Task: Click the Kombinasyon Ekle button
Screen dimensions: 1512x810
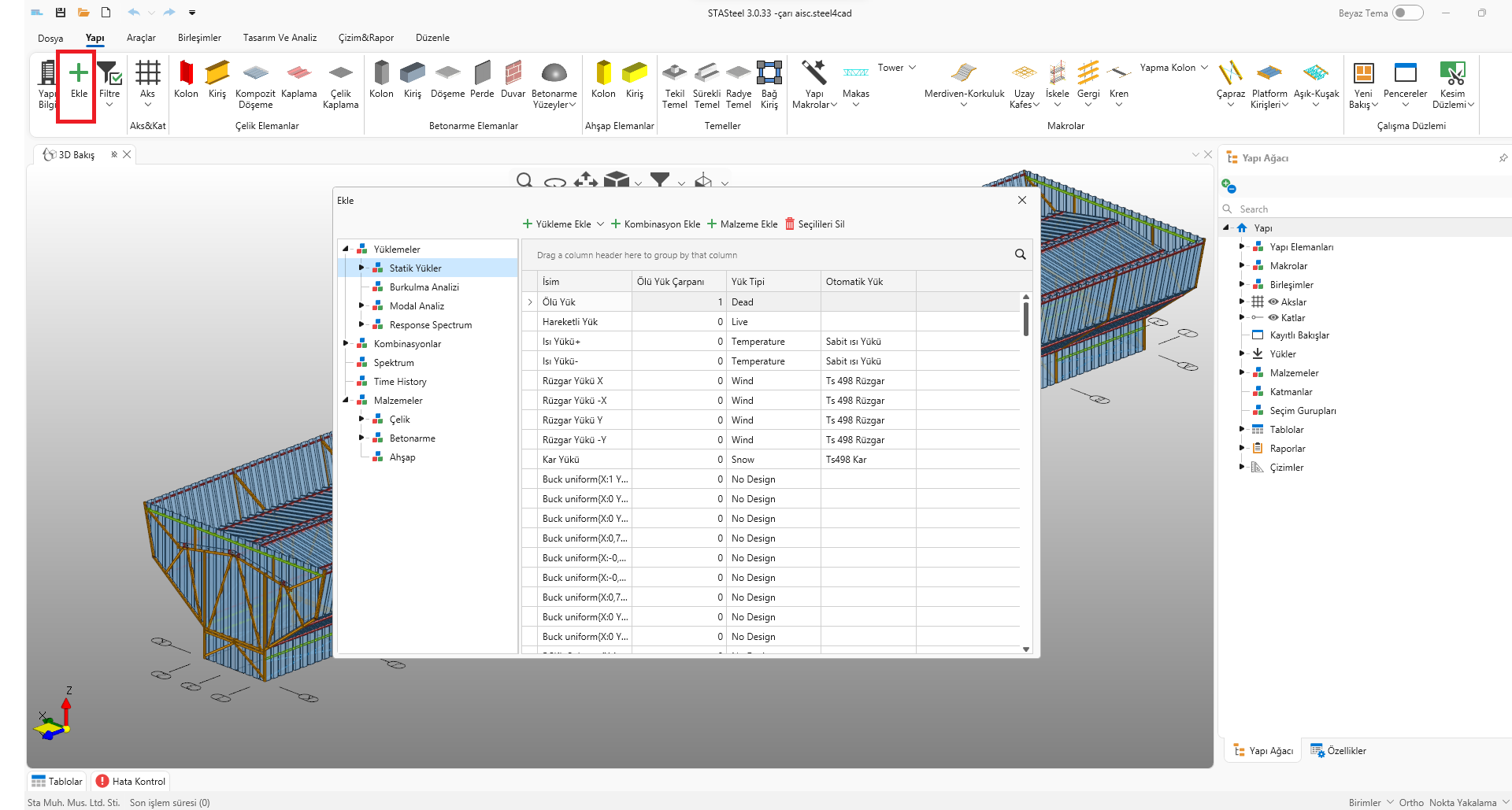Action: click(655, 224)
